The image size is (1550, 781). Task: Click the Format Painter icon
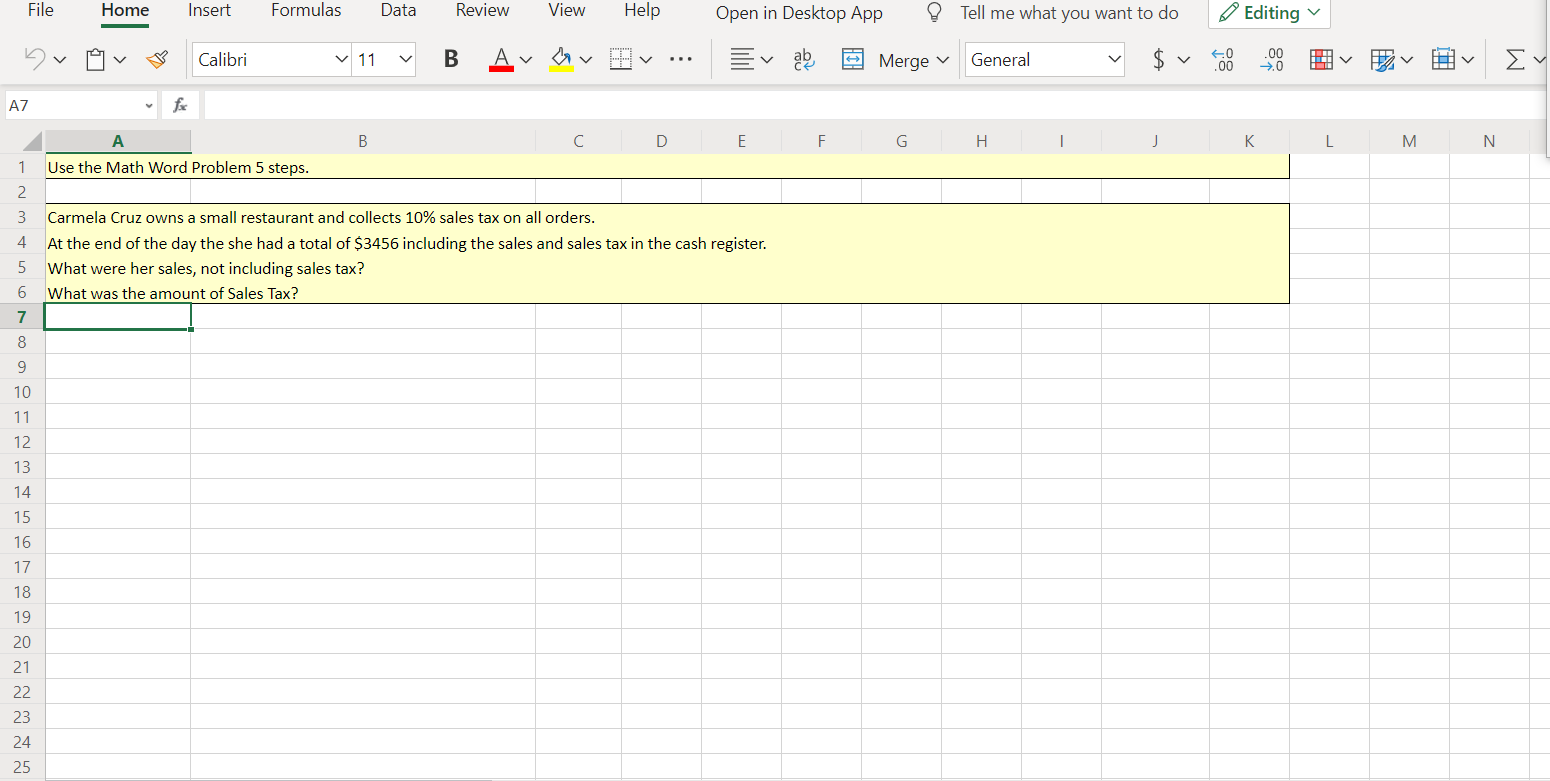[157, 59]
